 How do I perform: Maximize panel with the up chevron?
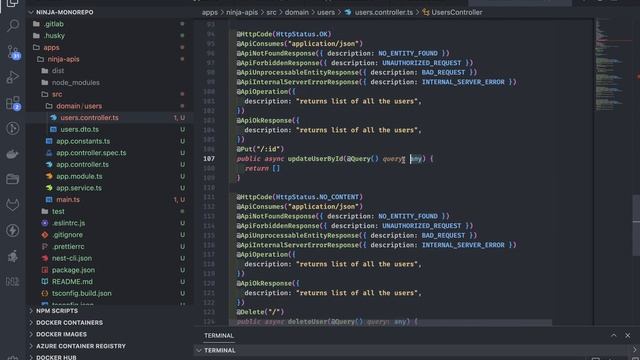pos(613,336)
